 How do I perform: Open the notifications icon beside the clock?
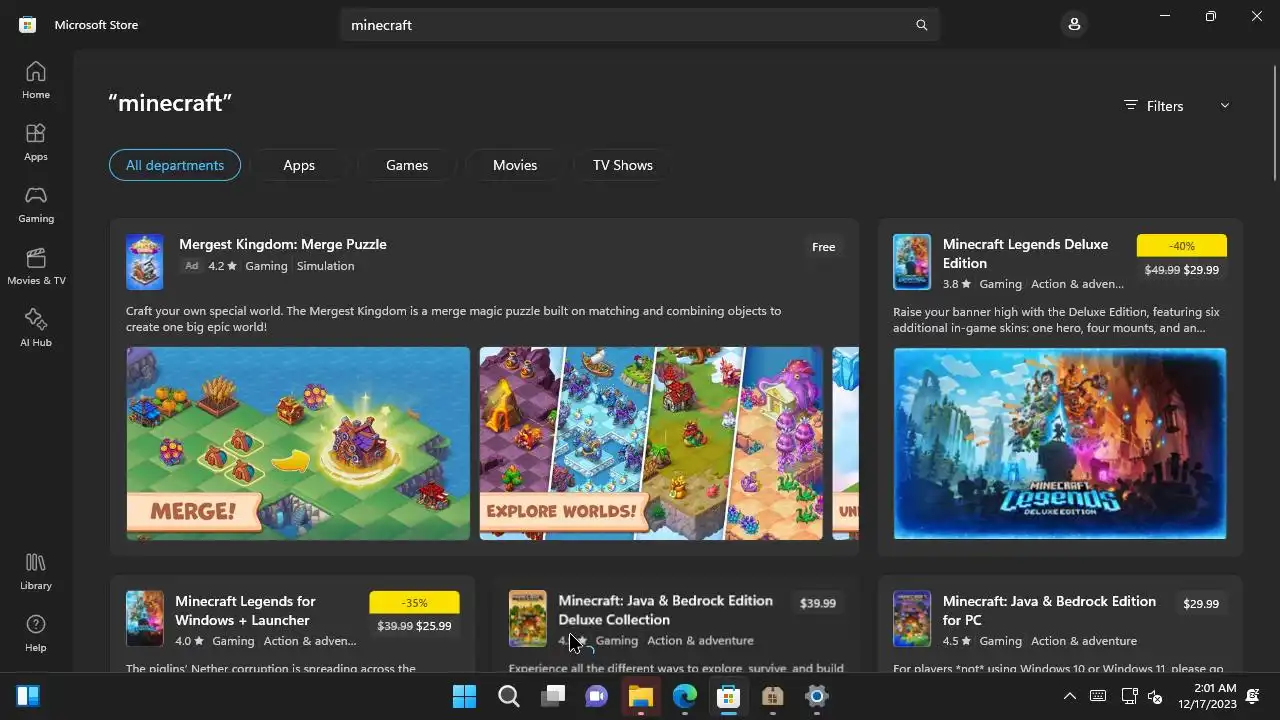point(1253,696)
